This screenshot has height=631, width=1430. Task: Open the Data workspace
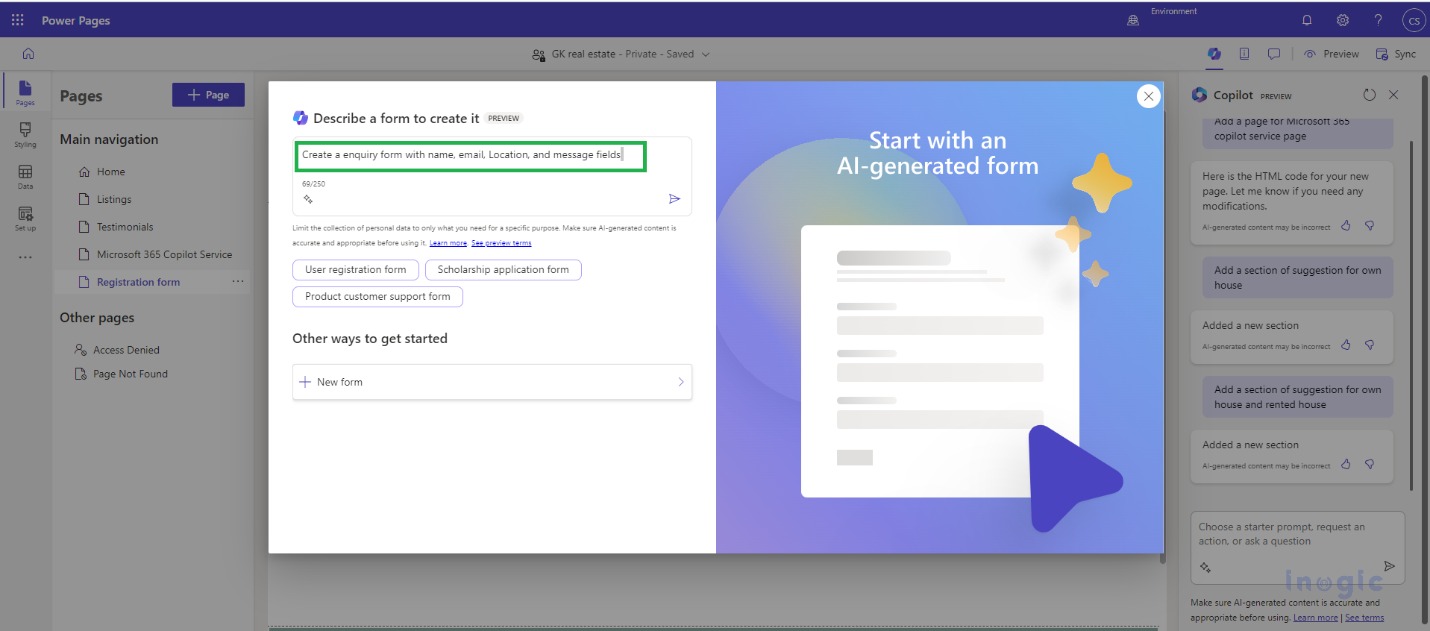point(25,177)
